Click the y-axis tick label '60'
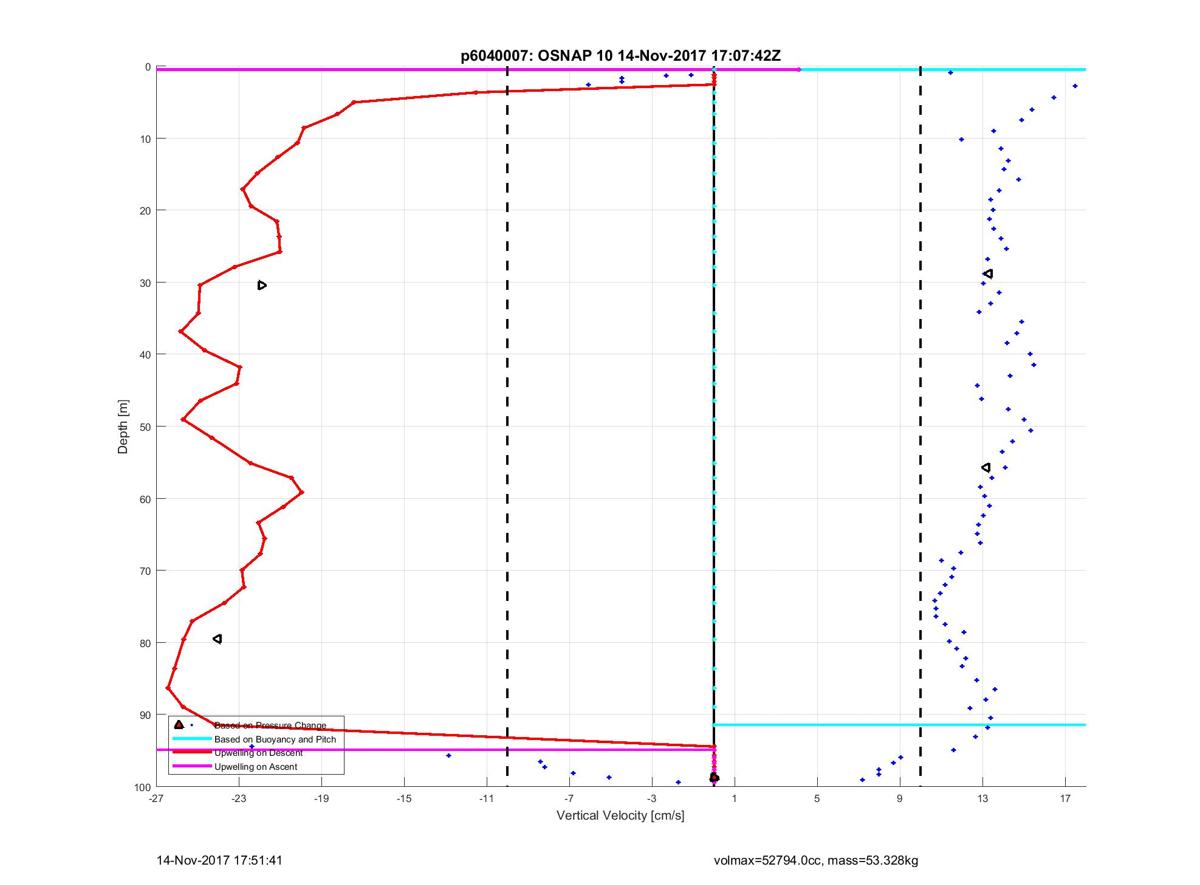The width and height of the screenshot is (1200, 885). click(145, 499)
